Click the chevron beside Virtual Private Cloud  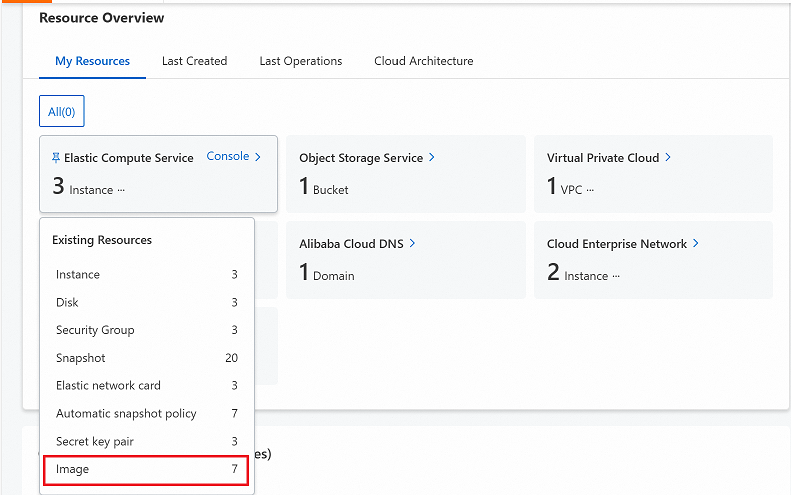[x=668, y=157]
